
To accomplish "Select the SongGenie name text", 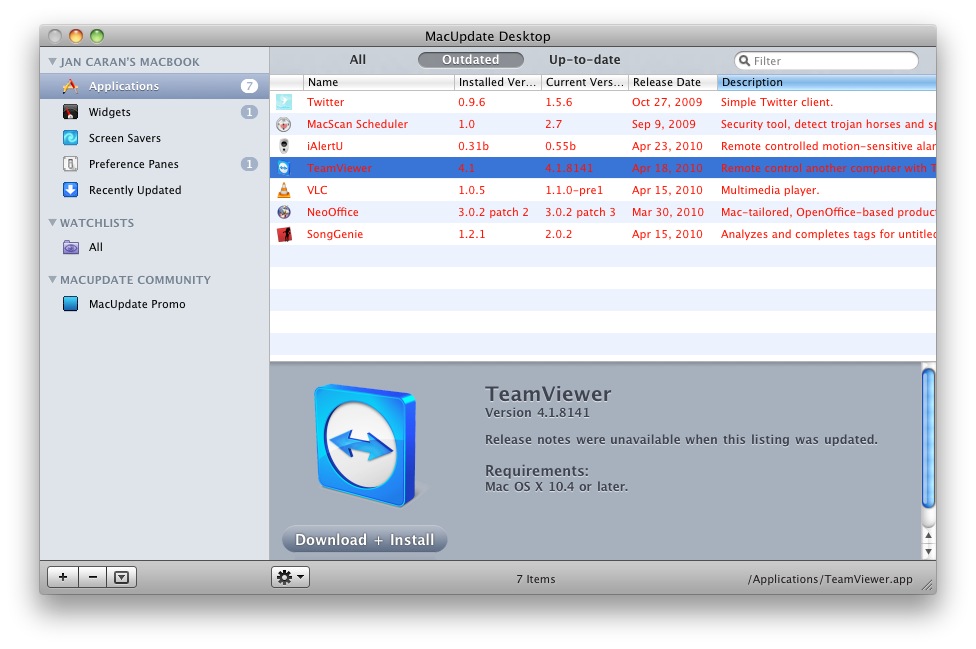I will click(335, 234).
